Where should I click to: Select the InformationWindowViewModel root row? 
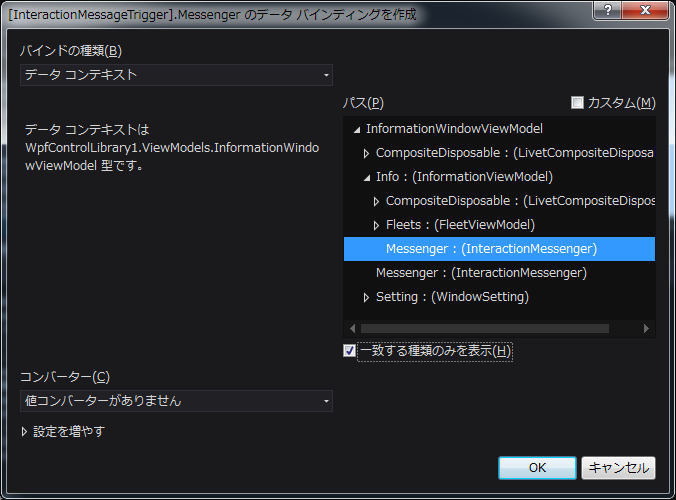pyautogui.click(x=454, y=128)
